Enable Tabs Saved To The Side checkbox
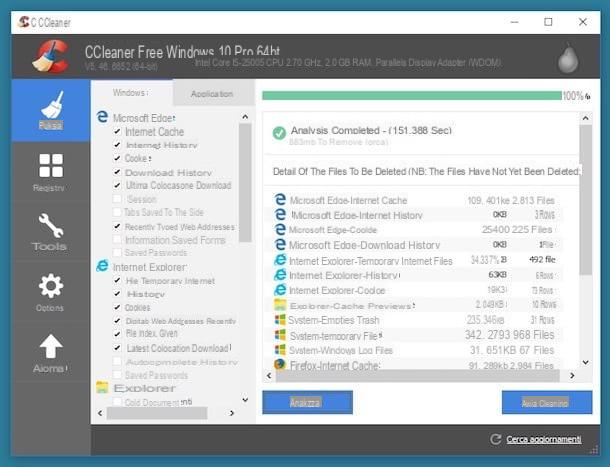 (x=117, y=212)
